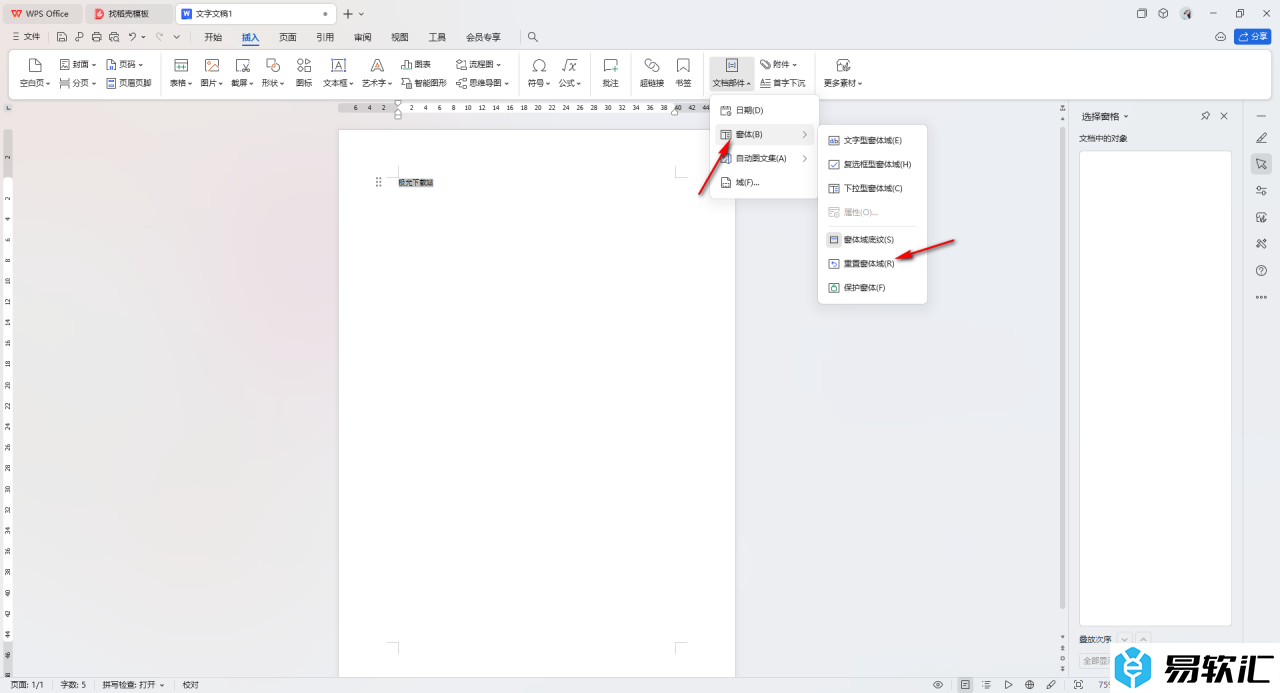Choose 文字型窗体域(E)
1280x693 pixels.
[872, 140]
